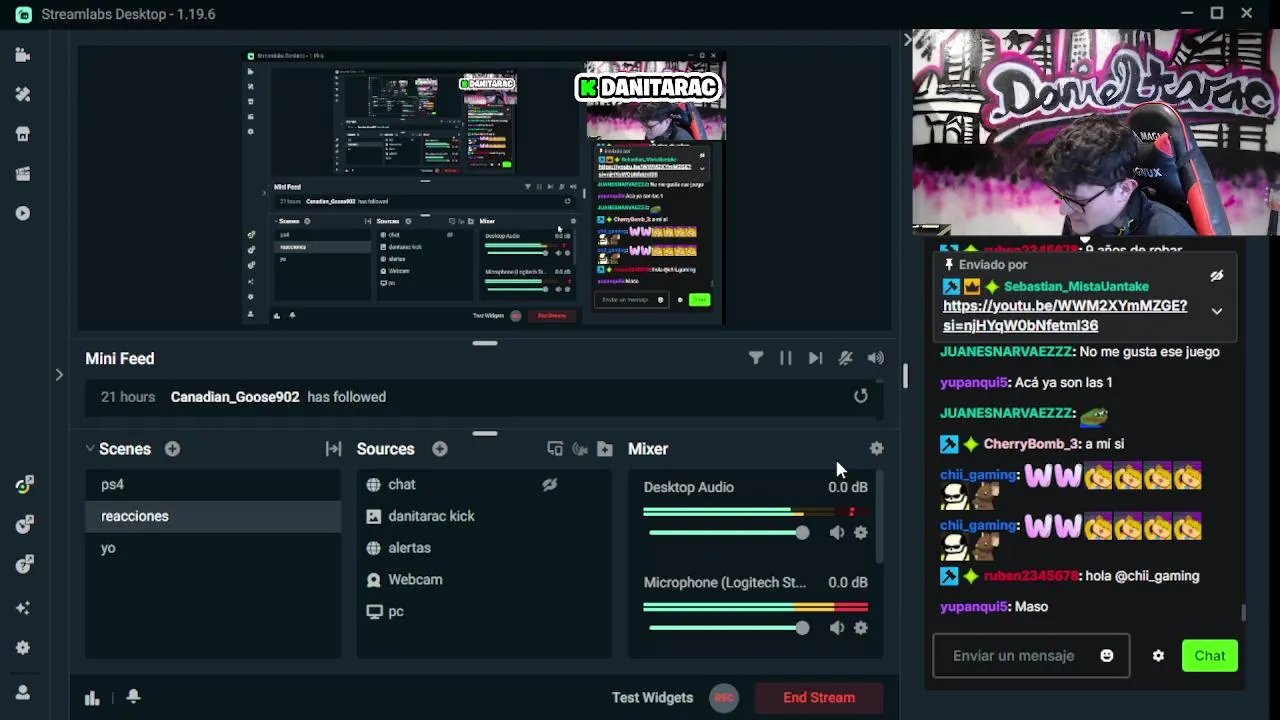Pause the Mini Feed alert queue
The width and height of the screenshot is (1280, 720).
[x=786, y=358]
